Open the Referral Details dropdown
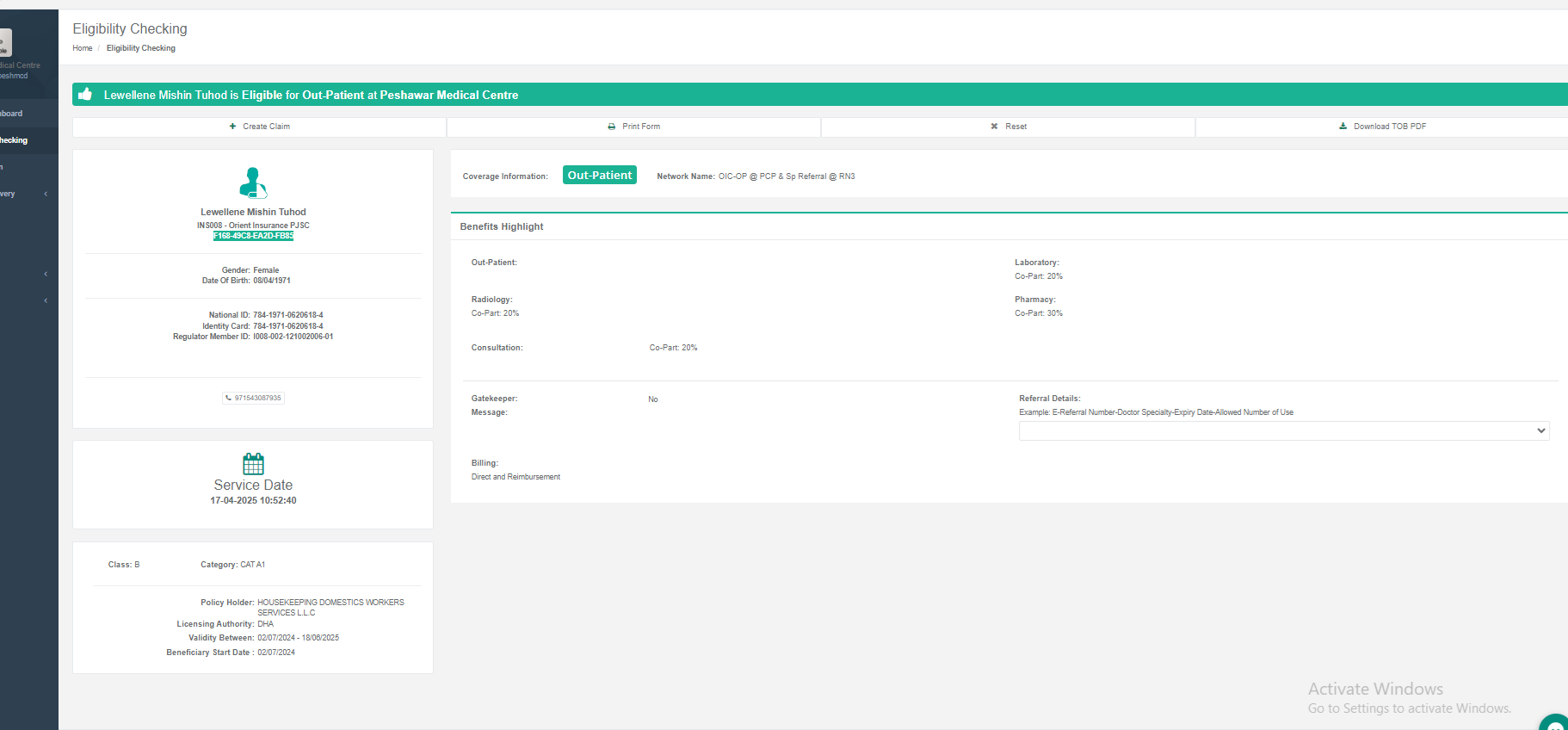The width and height of the screenshot is (1568, 730). (x=1283, y=430)
